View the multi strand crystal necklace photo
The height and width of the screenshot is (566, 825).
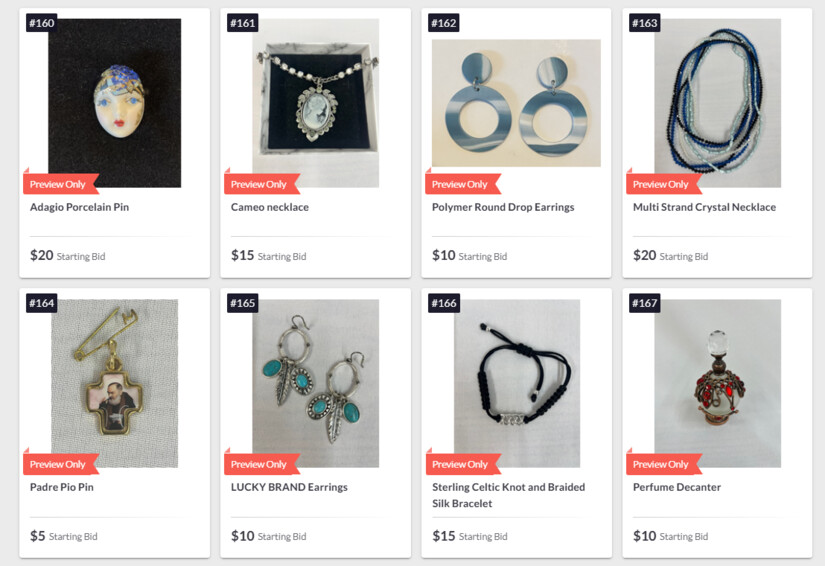(x=718, y=103)
